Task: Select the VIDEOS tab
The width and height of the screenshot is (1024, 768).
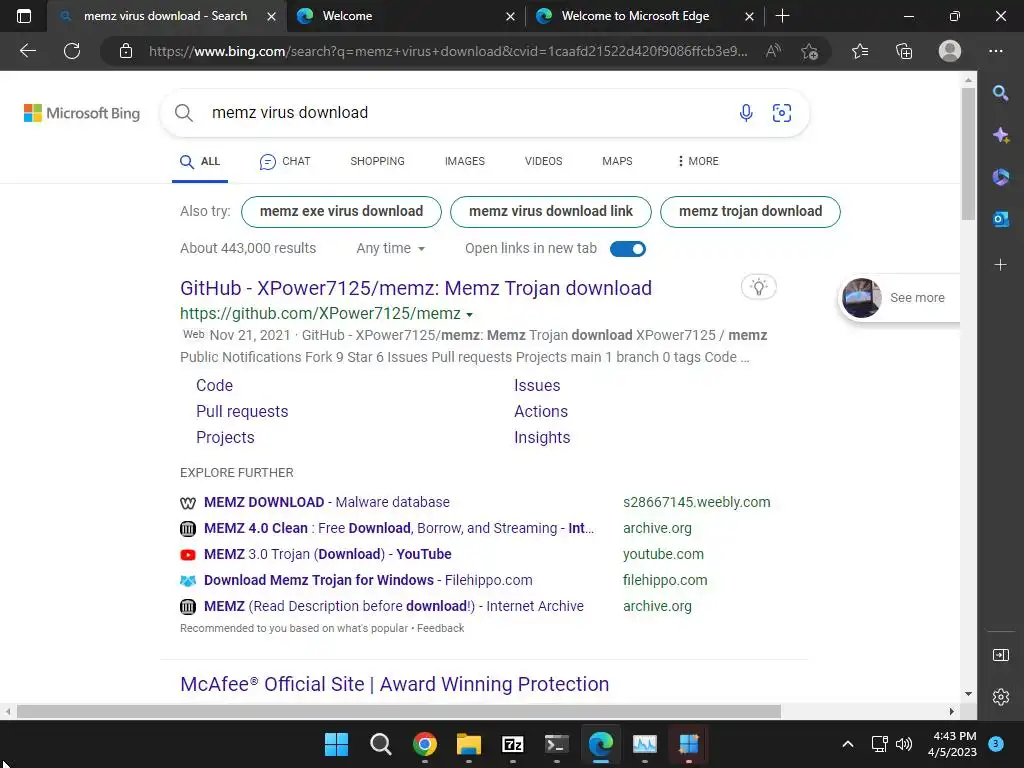Action: (543, 161)
